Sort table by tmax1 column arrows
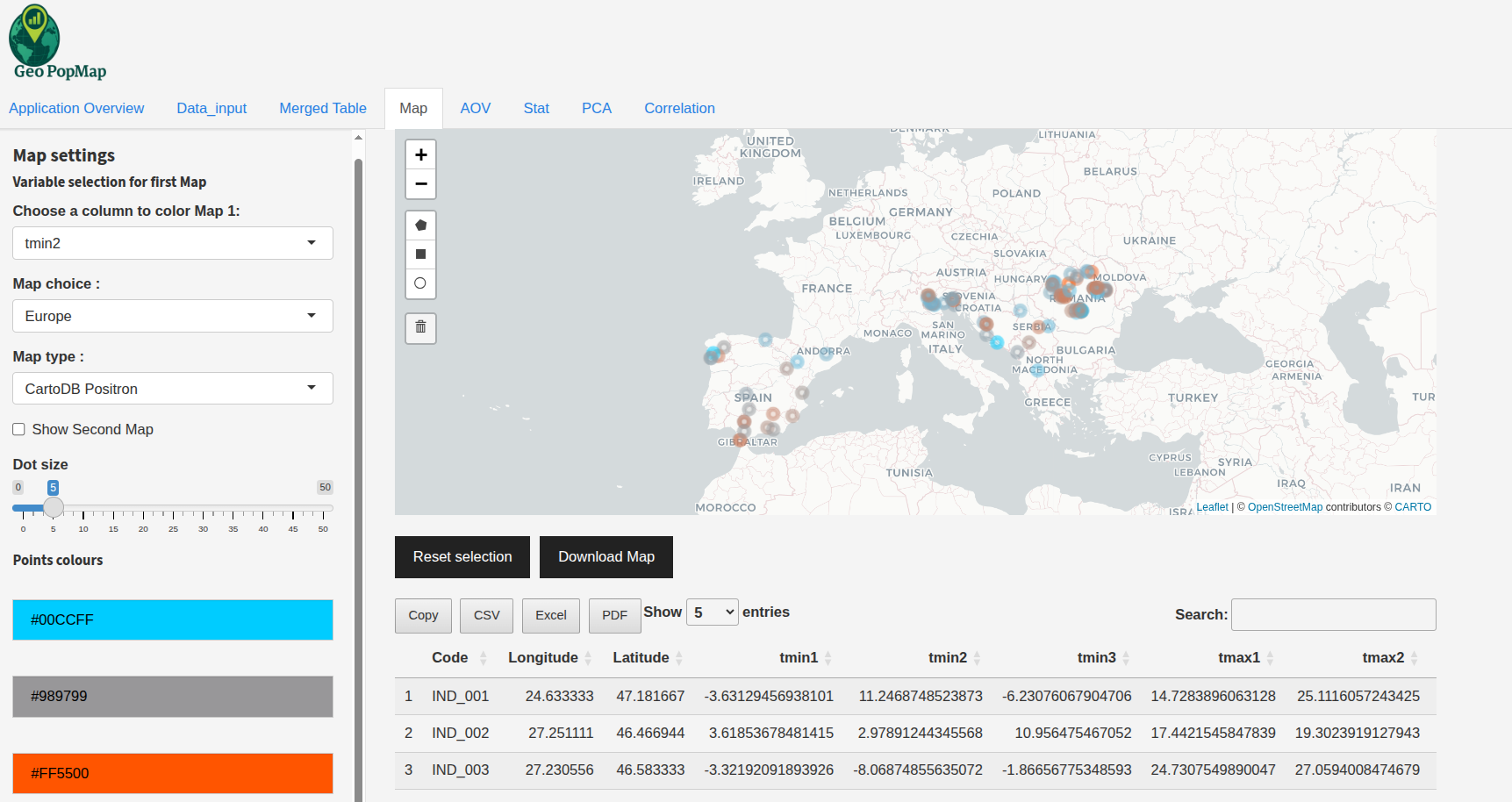 [1270, 658]
